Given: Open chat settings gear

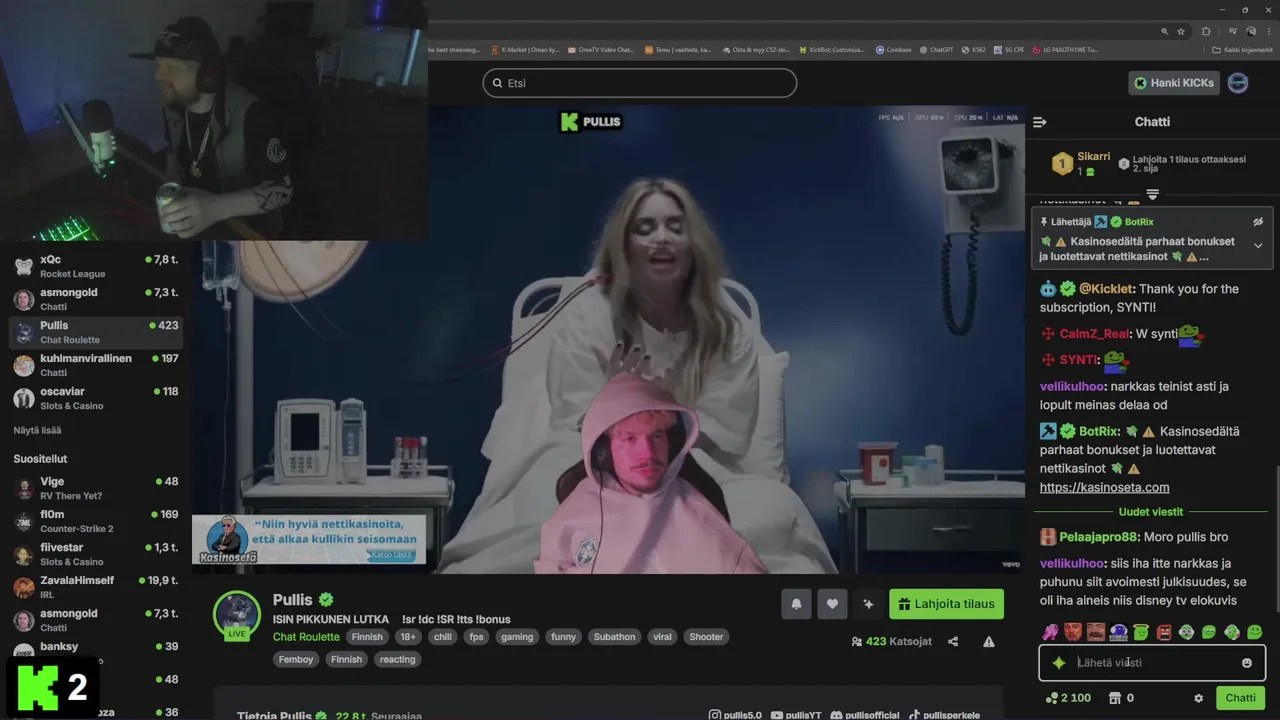Looking at the screenshot, I should point(1199,698).
